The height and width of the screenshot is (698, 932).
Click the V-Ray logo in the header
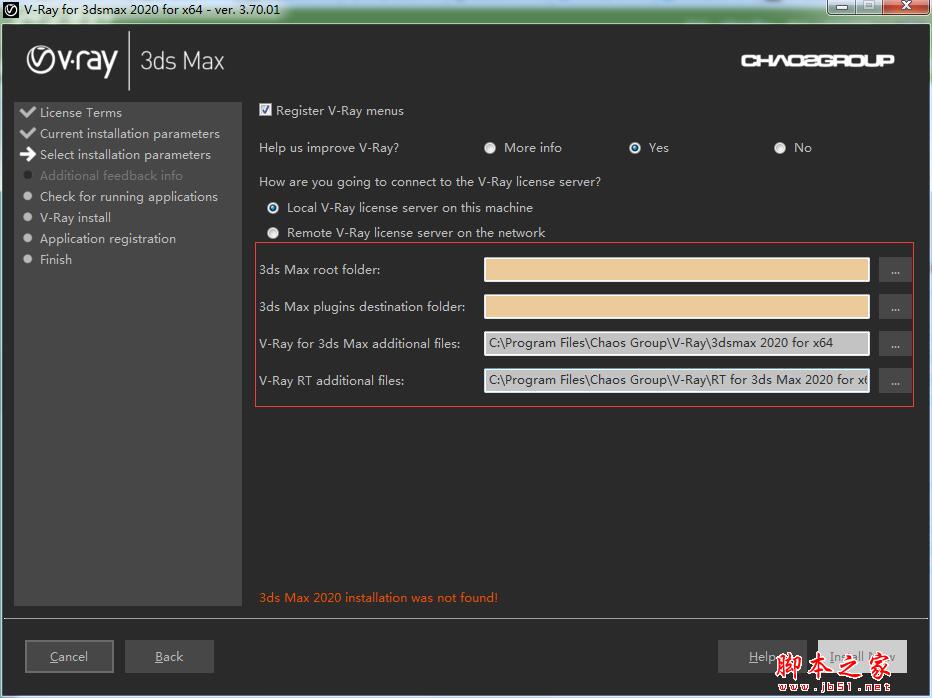[x=72, y=61]
